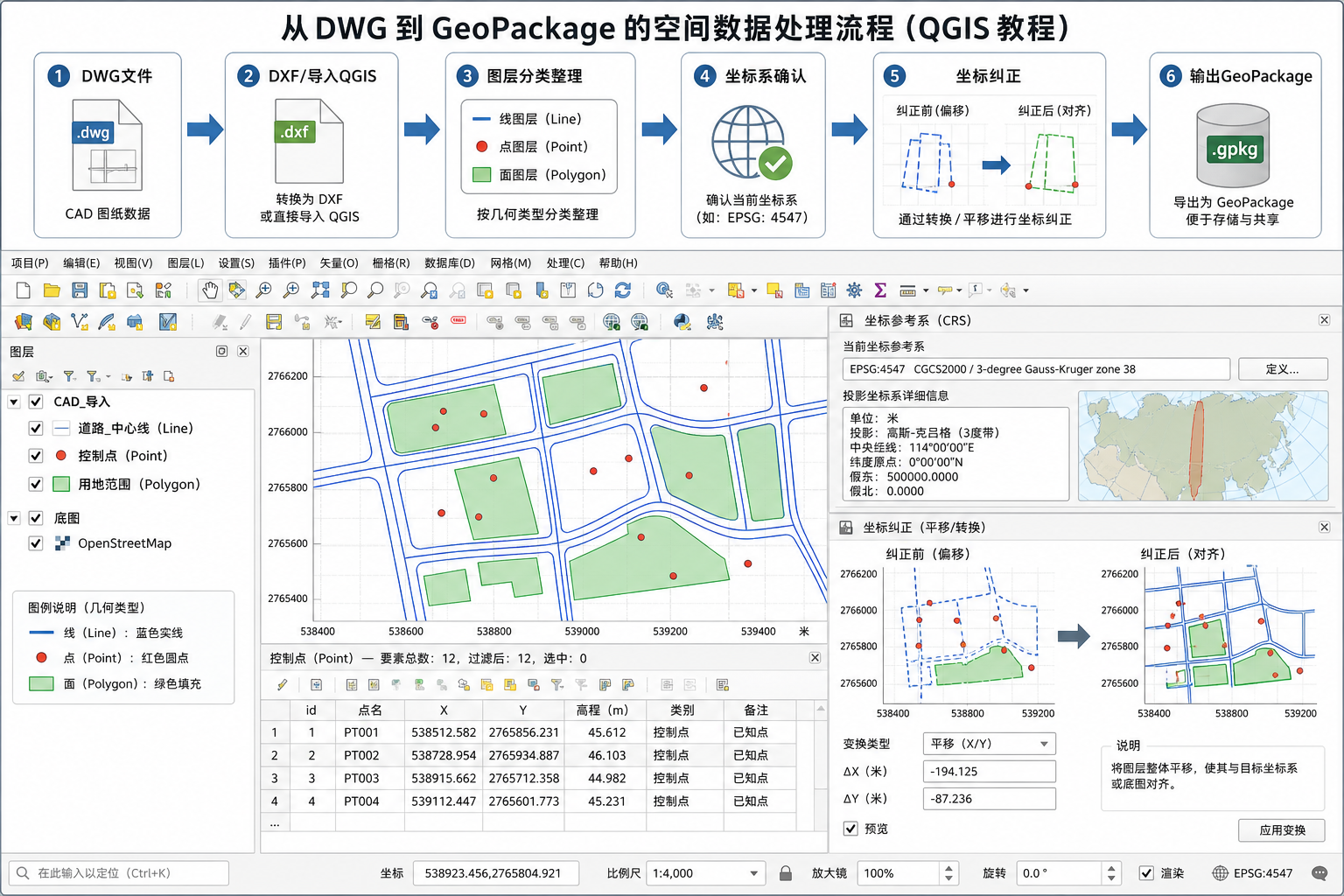Open the 栅格(R) menu
1344x896 pixels.
pyautogui.click(x=390, y=263)
